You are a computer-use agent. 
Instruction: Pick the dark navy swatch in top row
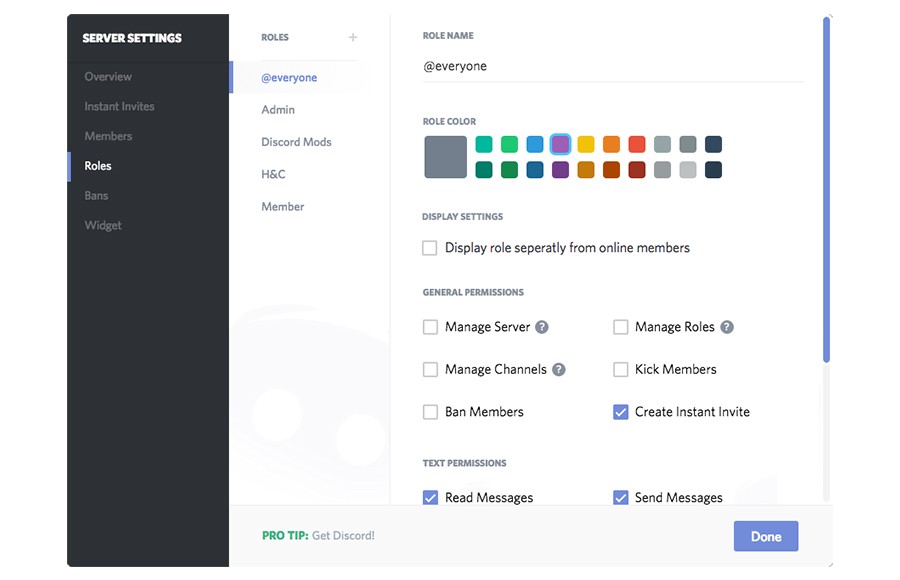713,144
